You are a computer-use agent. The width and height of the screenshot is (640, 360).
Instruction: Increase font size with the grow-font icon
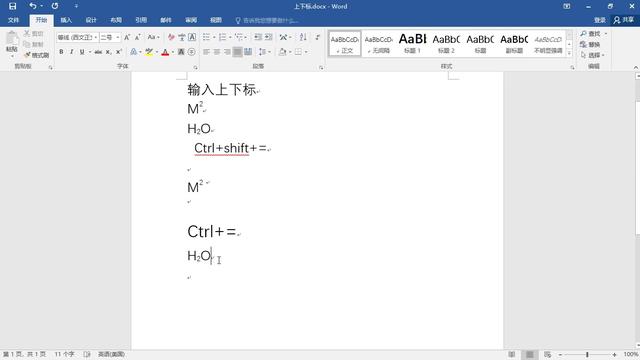click(127, 37)
